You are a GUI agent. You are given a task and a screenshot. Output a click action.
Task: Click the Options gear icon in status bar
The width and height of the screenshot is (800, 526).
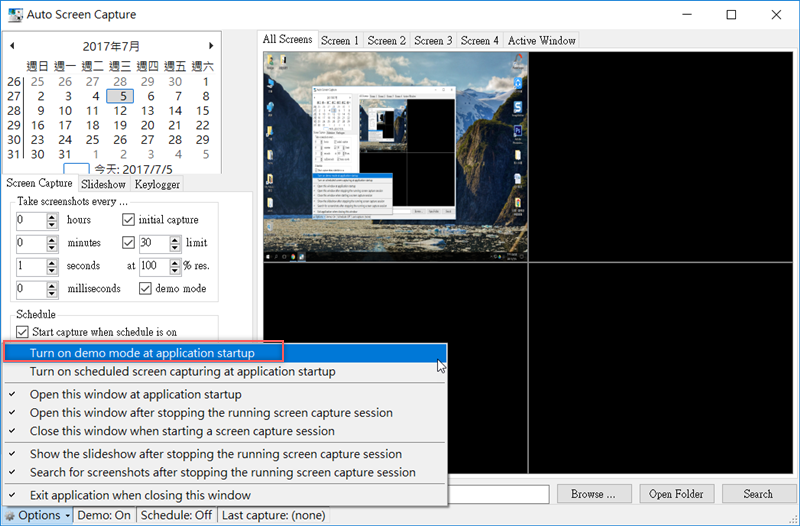coord(10,515)
